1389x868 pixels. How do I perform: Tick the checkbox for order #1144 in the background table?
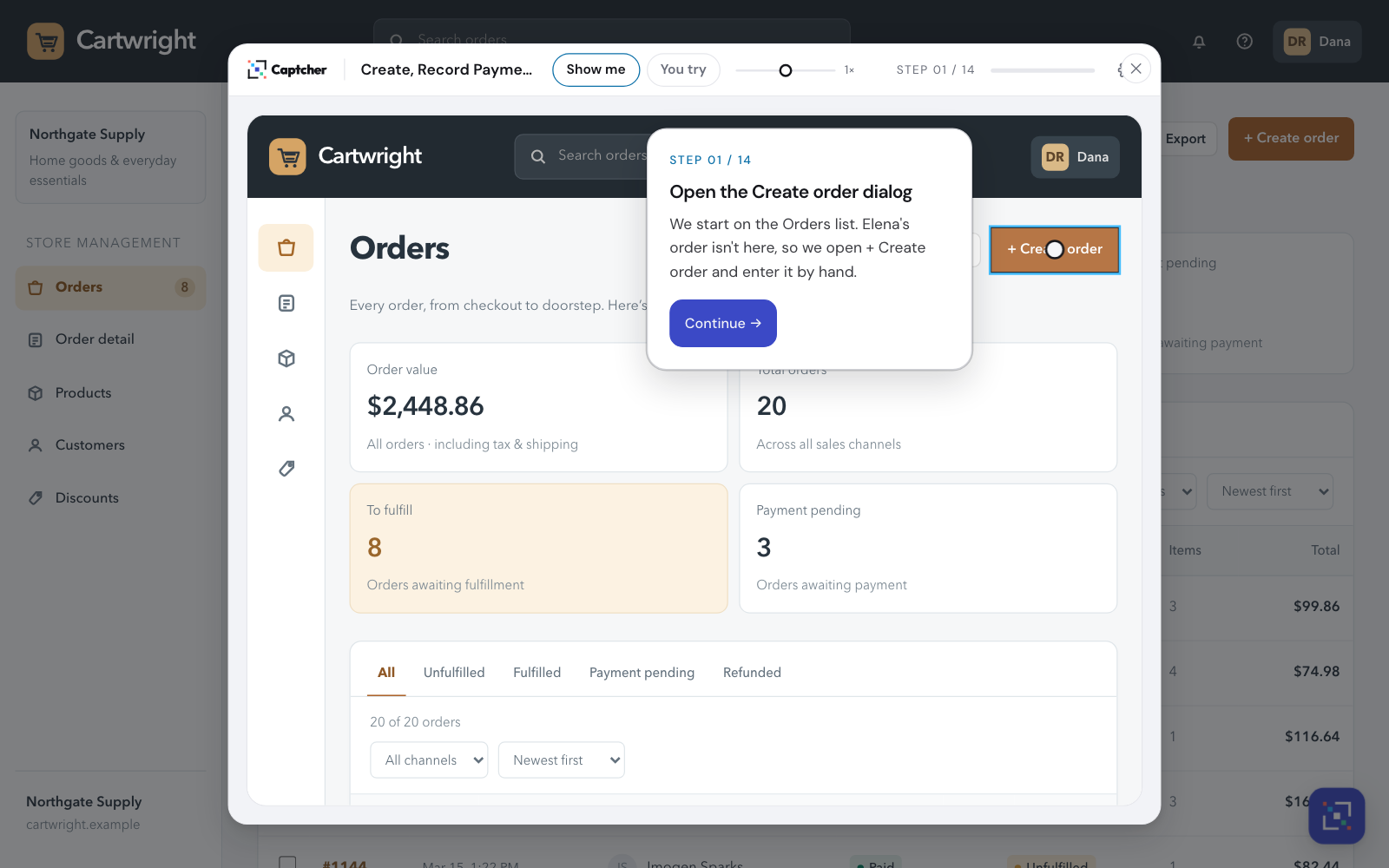pos(287,863)
